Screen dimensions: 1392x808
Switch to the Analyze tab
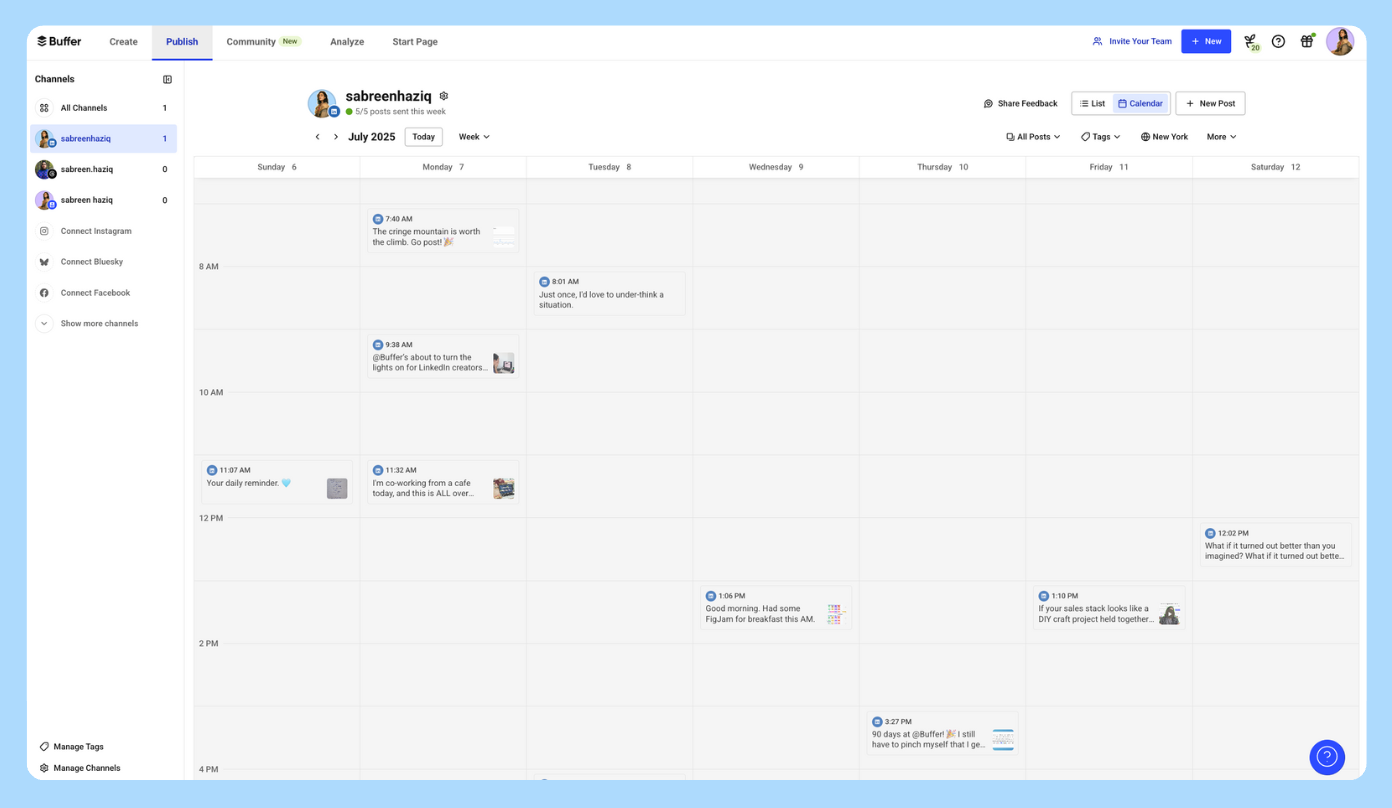347,41
